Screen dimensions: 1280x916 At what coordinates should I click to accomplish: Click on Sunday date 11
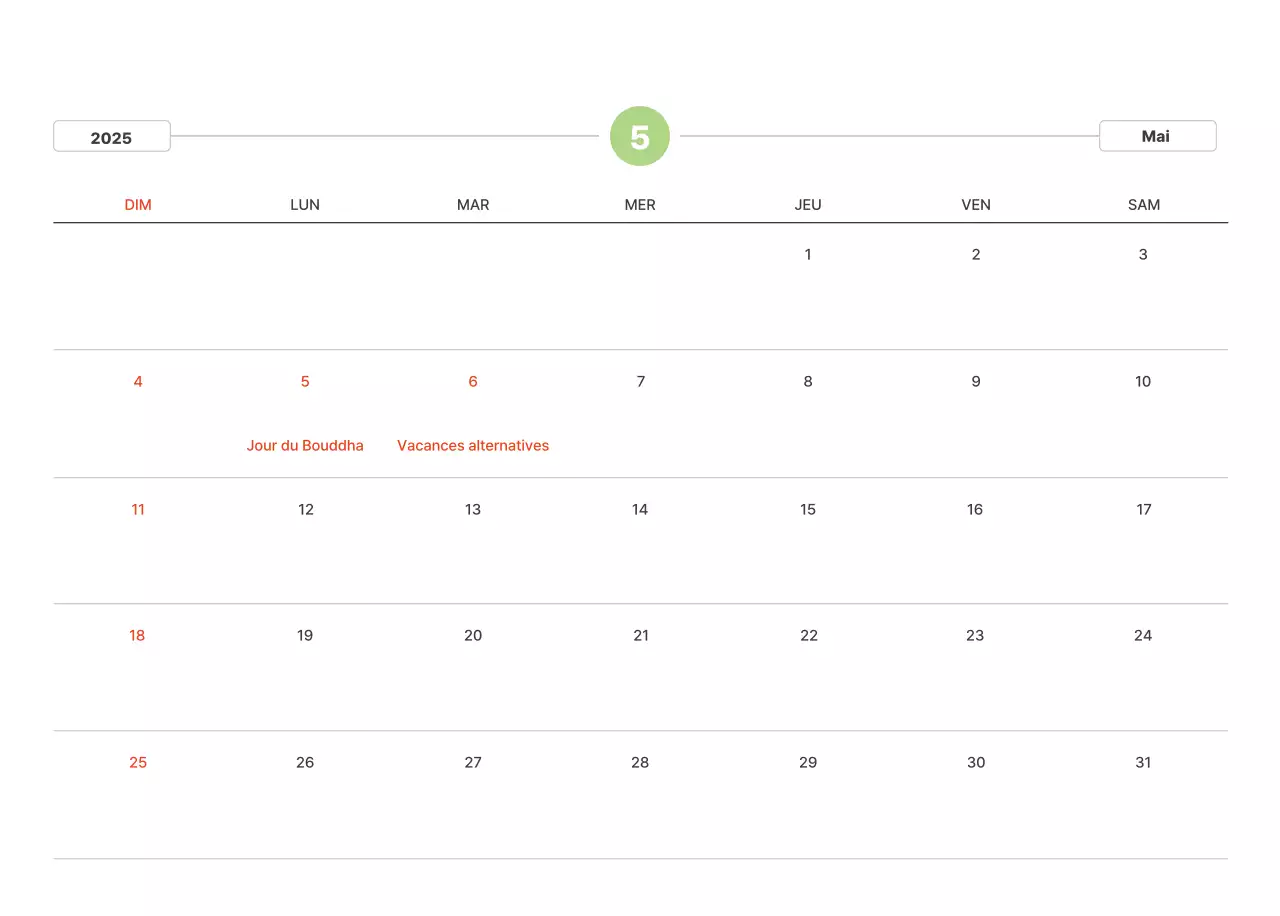point(138,510)
